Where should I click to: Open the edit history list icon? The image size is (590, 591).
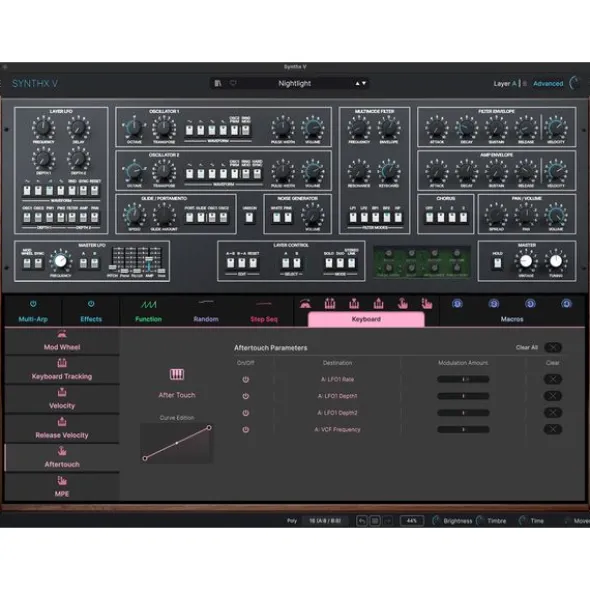[x=375, y=521]
